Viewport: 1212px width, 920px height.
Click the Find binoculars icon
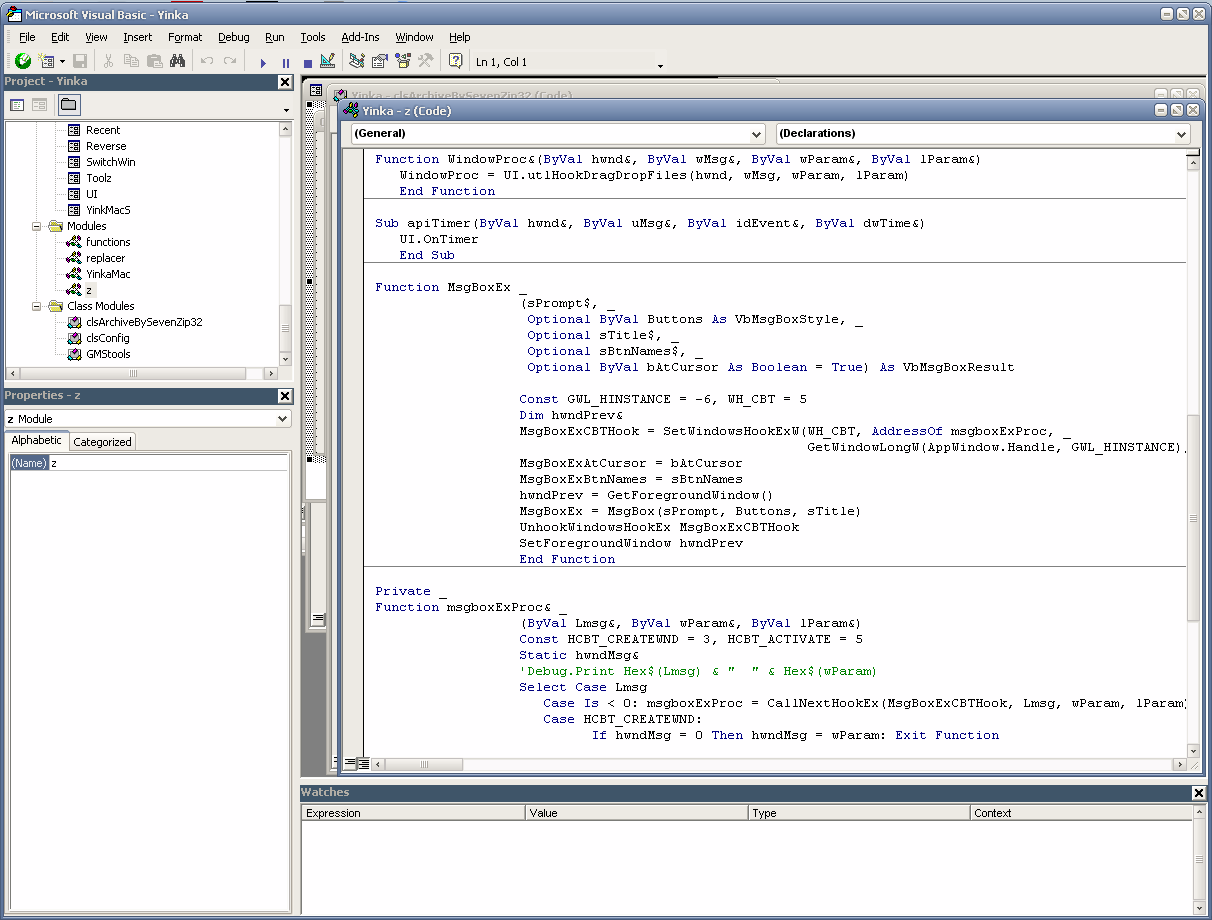pyautogui.click(x=177, y=62)
